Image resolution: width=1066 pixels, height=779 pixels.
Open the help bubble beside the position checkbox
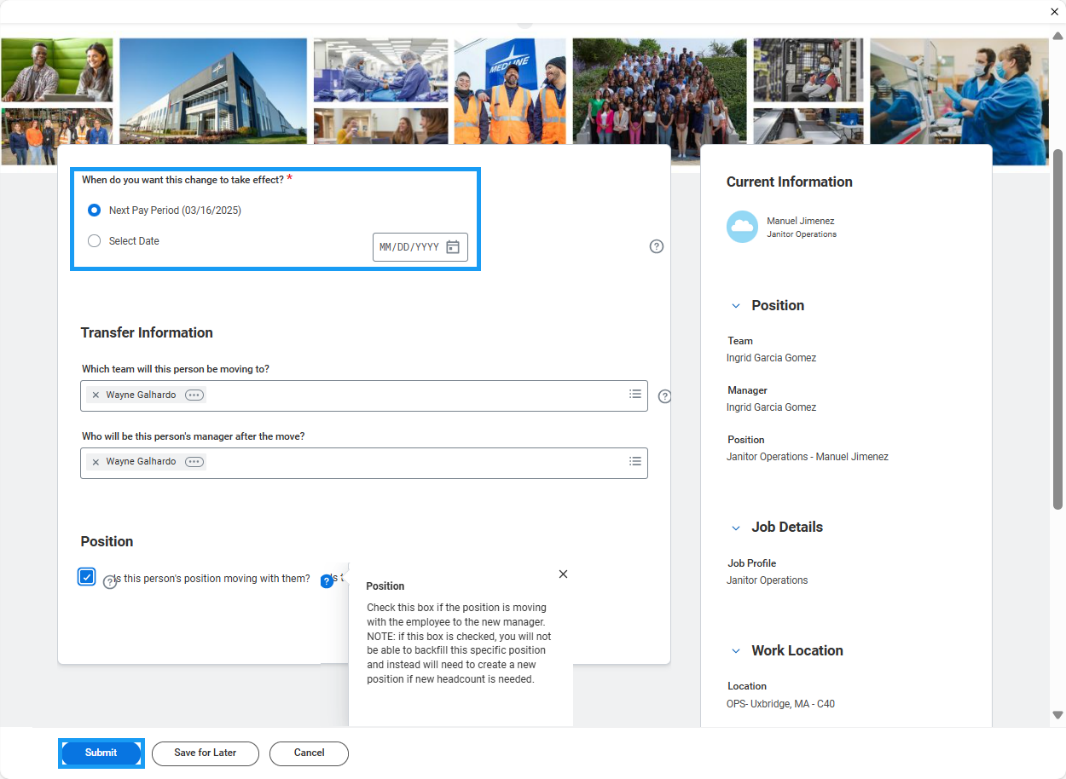(x=326, y=581)
